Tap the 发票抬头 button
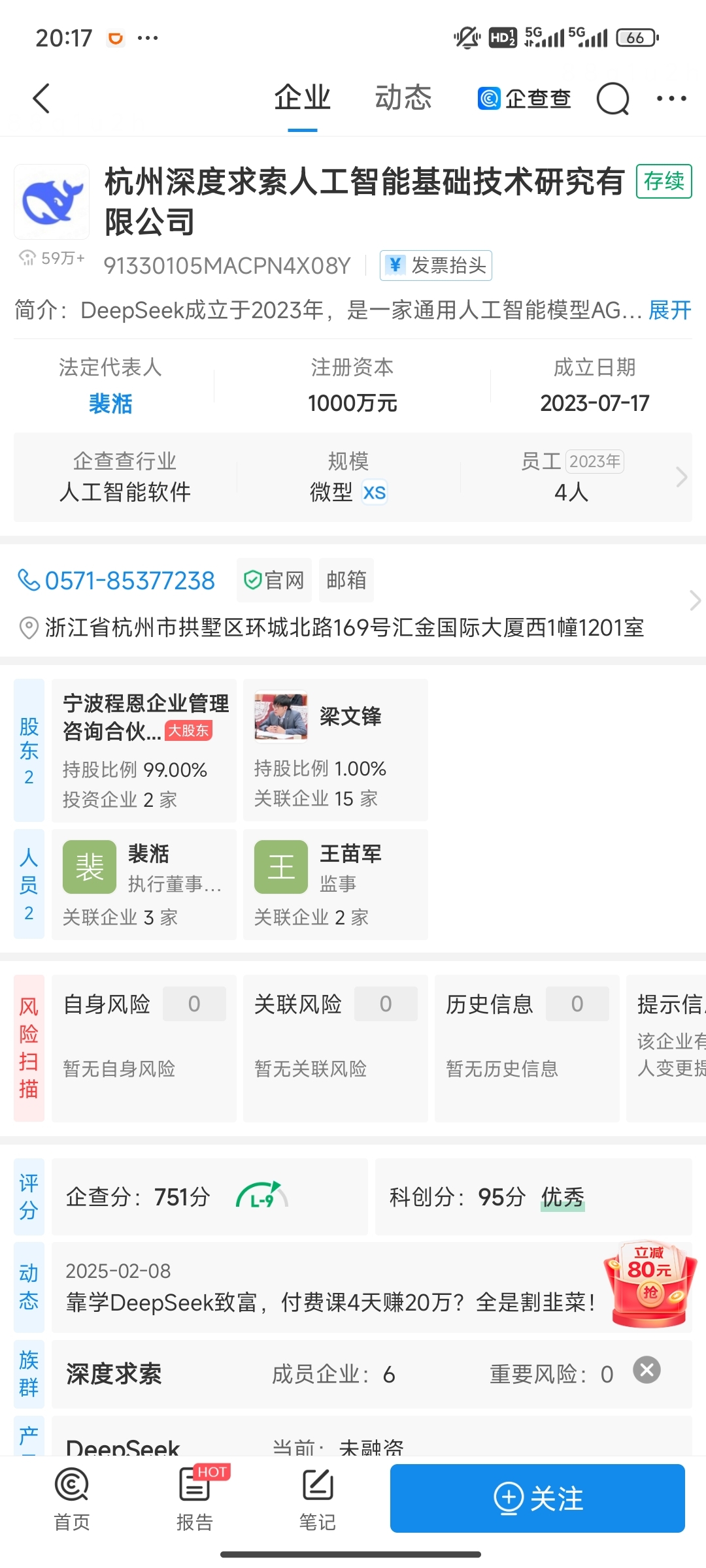Viewport: 706px width, 1568px height. coord(436,265)
